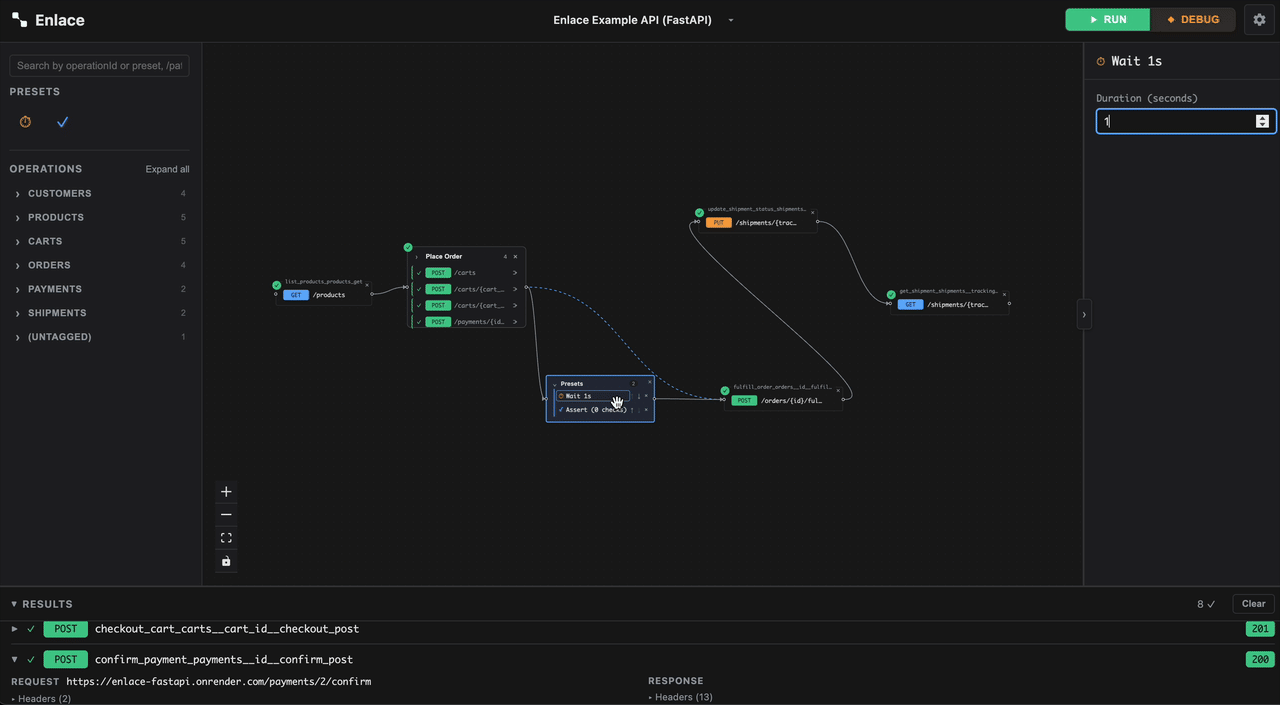This screenshot has width=1280, height=705.
Task: Focus the operation search field
Action: (x=99, y=66)
